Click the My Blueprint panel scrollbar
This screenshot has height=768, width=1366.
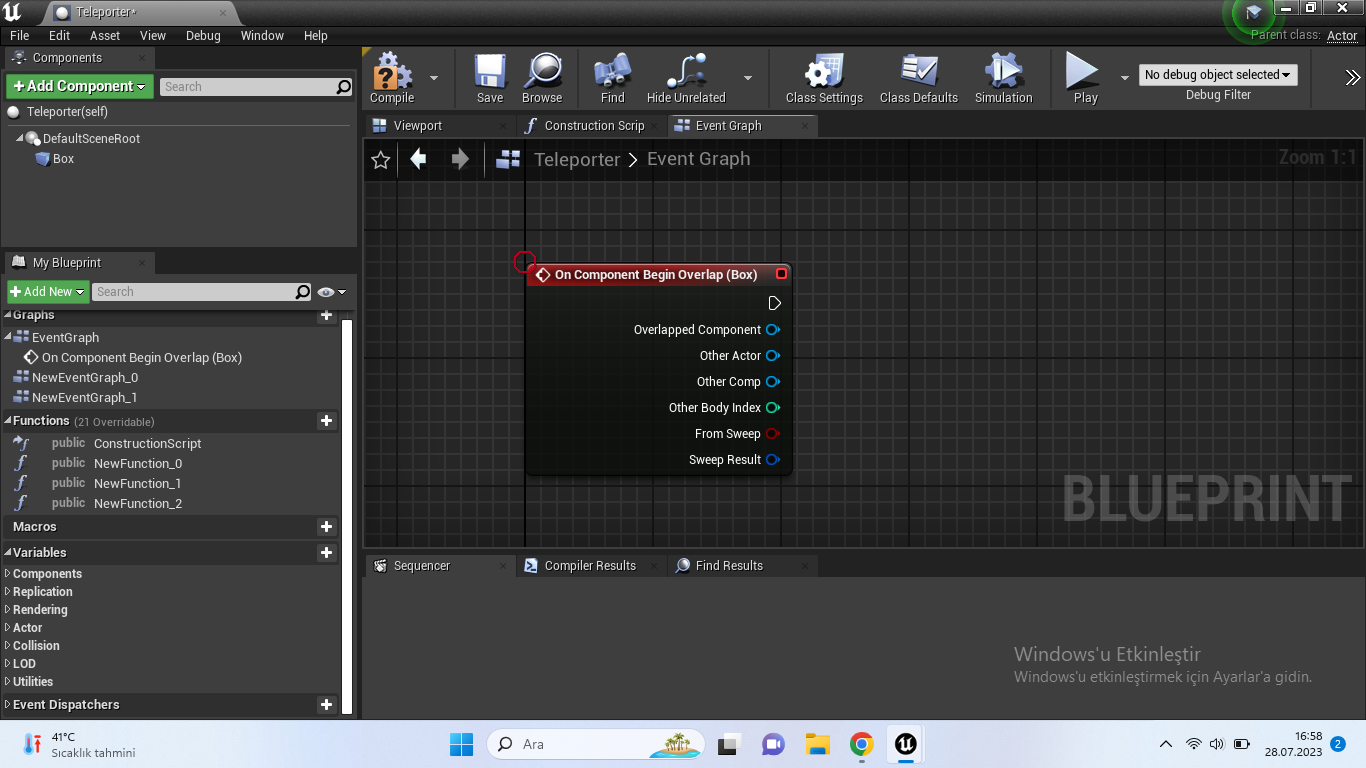point(347,517)
